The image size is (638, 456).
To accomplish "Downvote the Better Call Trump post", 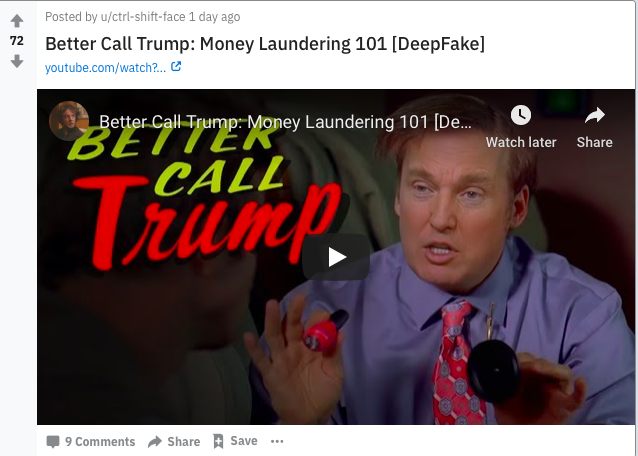I will point(17,61).
